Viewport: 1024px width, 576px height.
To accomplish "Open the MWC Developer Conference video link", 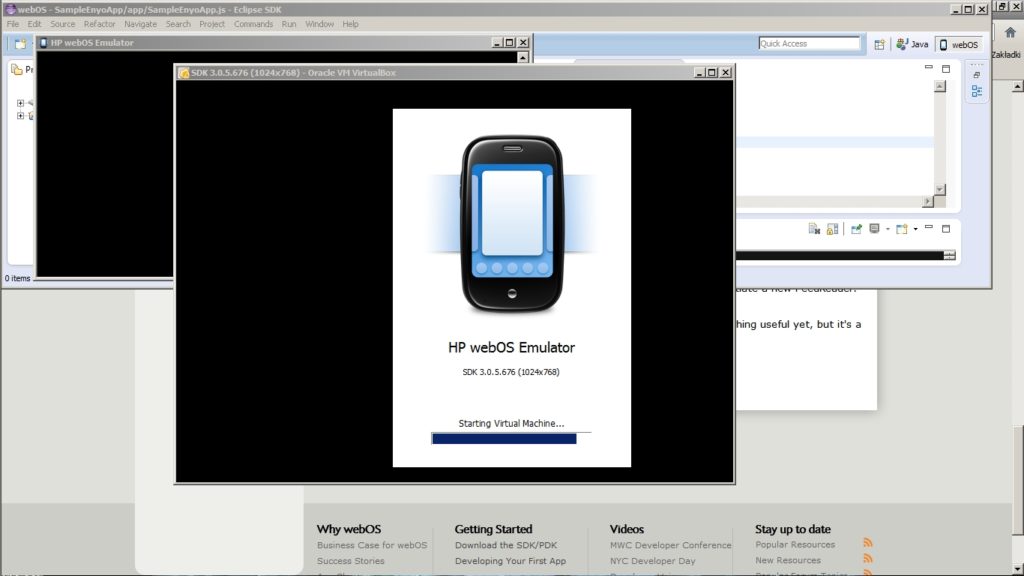I will (671, 545).
